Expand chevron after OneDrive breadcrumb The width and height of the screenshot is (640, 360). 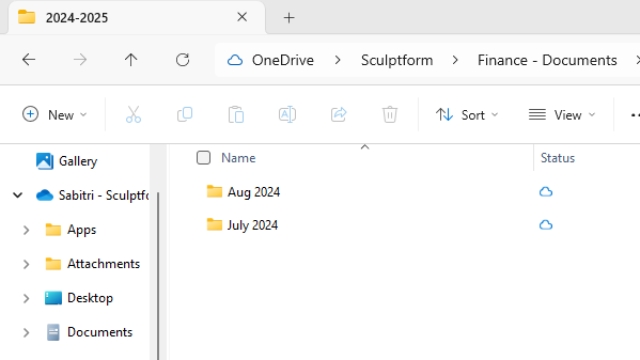click(338, 60)
